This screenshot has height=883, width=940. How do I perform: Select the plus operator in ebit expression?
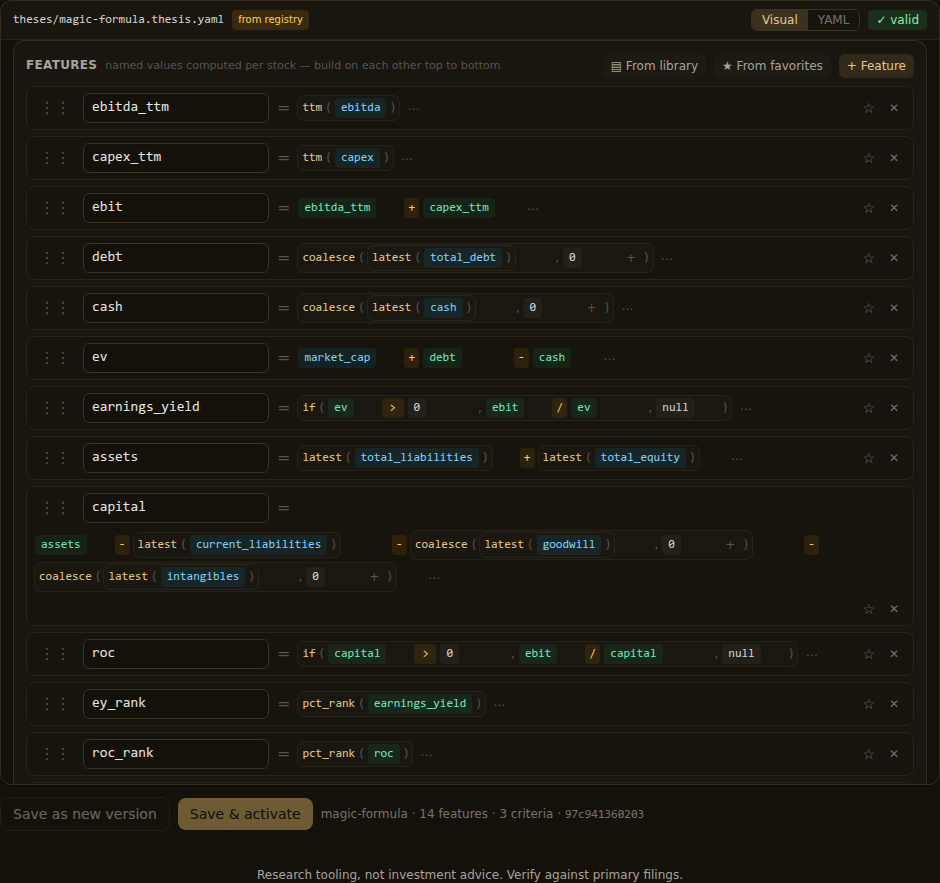(411, 207)
